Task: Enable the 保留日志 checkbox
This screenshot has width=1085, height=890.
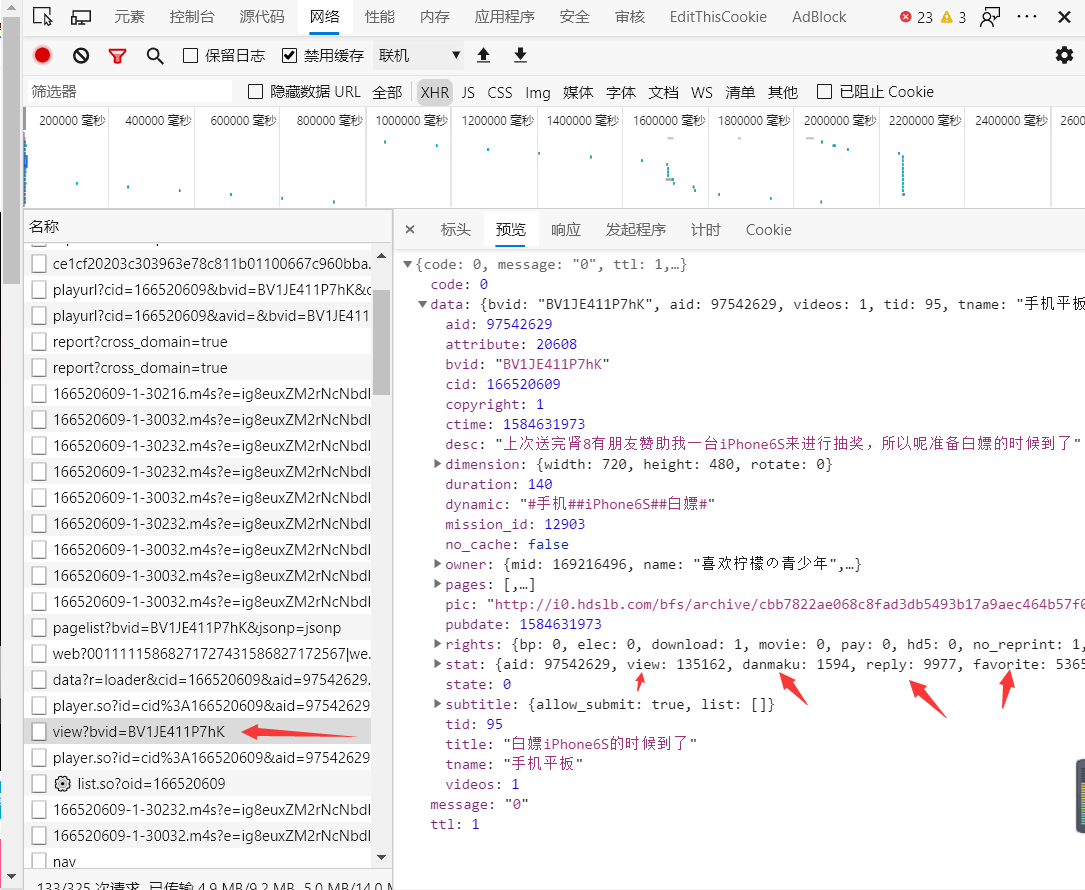Action: (190, 56)
